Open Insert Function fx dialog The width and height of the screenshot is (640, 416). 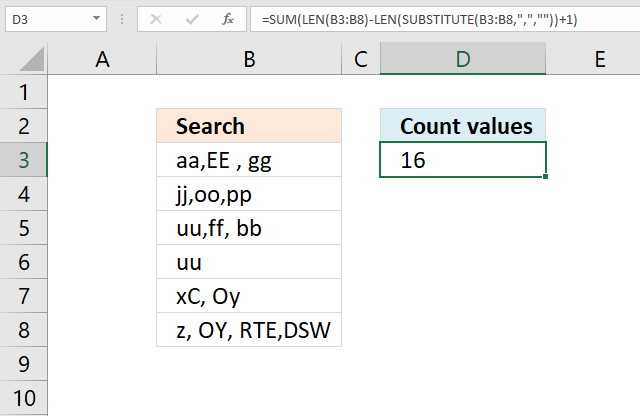(x=226, y=19)
